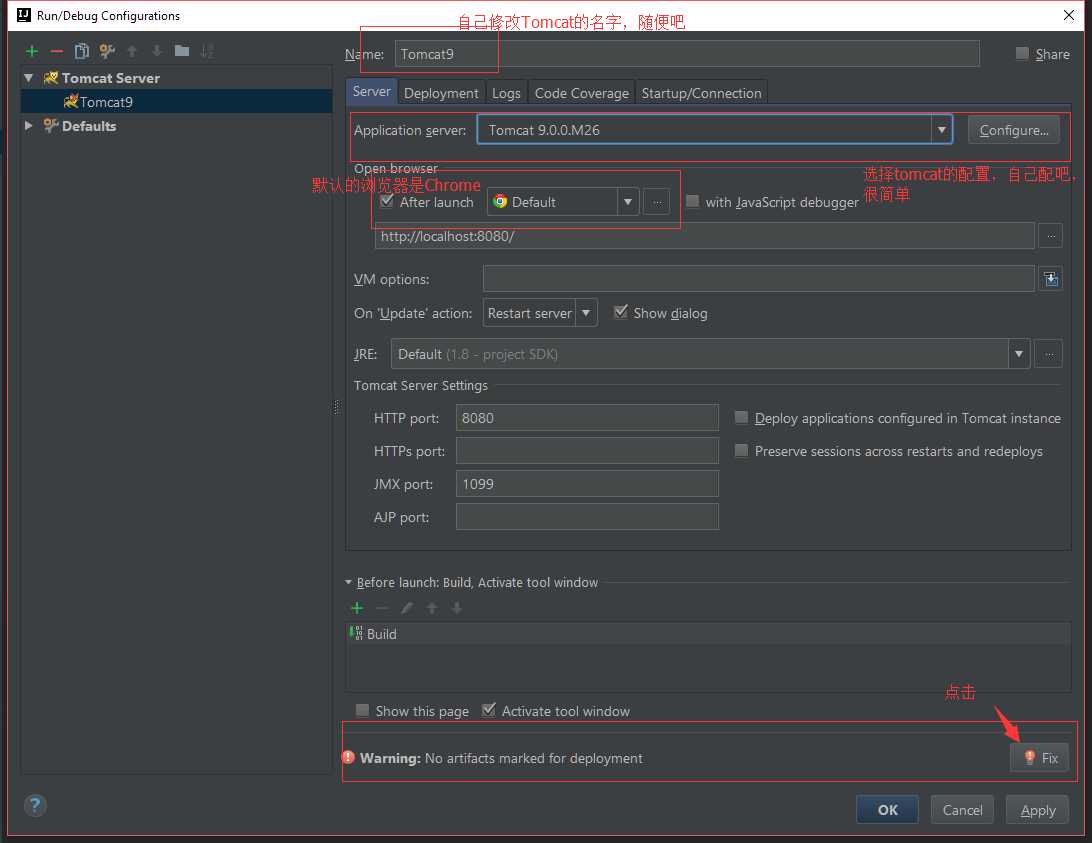The image size is (1092, 843).
Task: Switch to Deployment tab
Action: click(x=441, y=93)
